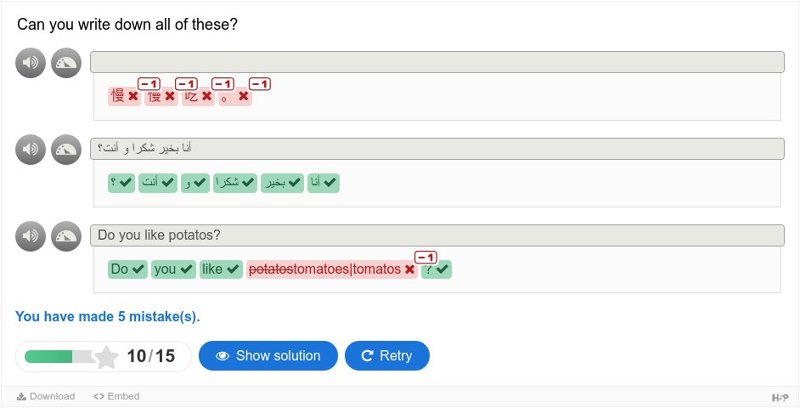This screenshot has height=408, width=800.
Task: Click the H5P logo icon
Action: [780, 398]
